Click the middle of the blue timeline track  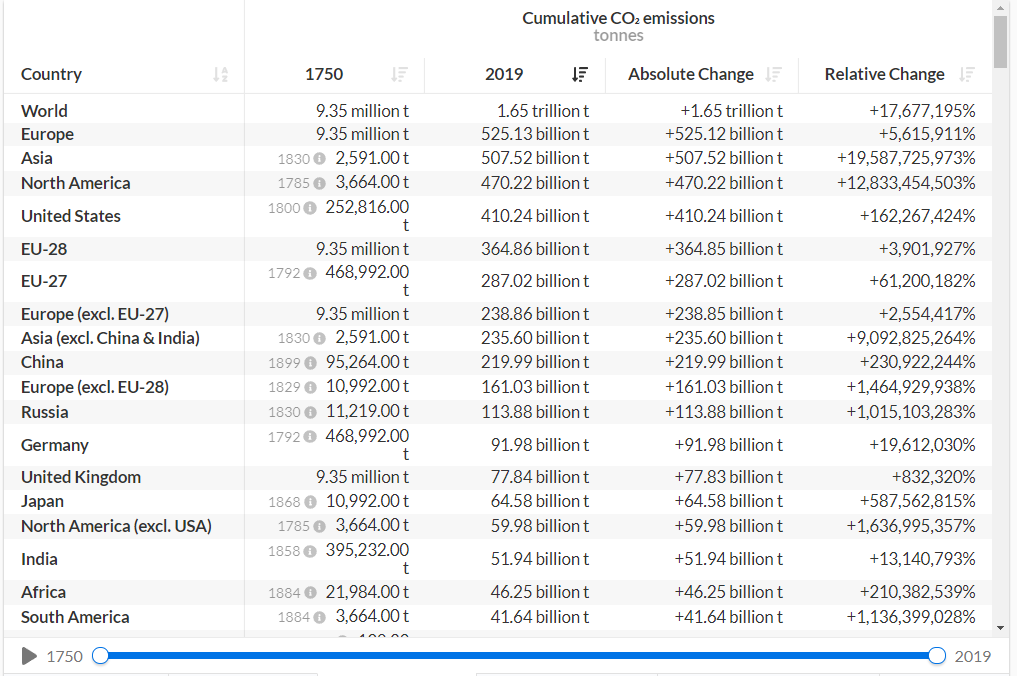point(518,656)
